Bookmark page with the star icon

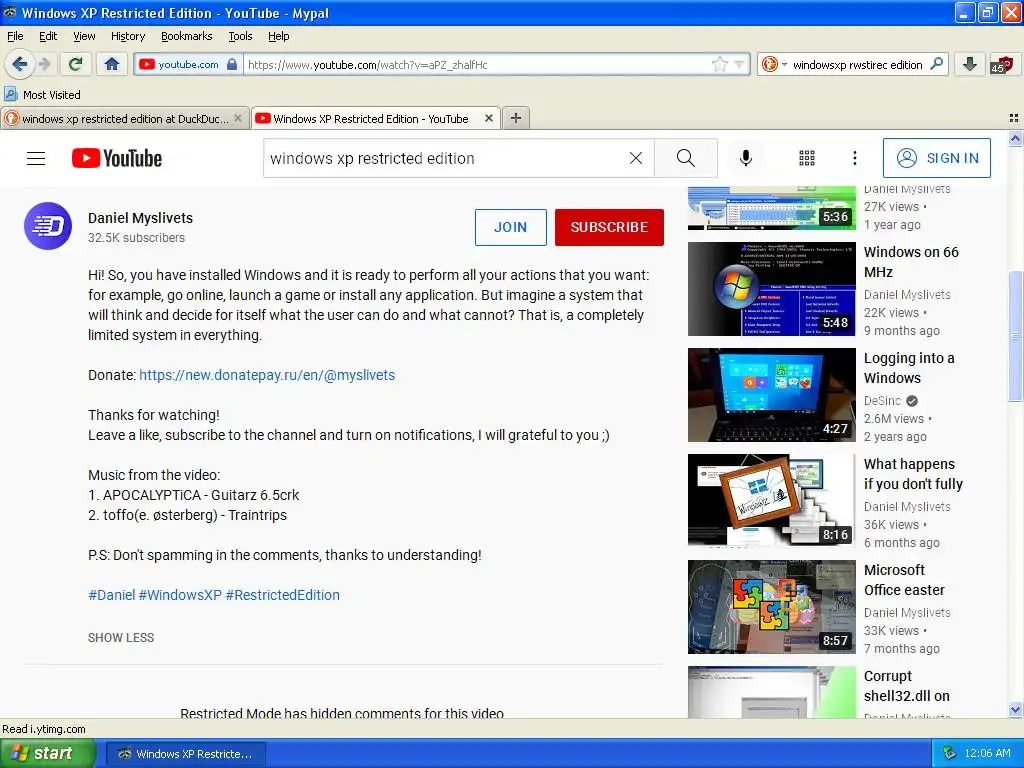coord(719,64)
